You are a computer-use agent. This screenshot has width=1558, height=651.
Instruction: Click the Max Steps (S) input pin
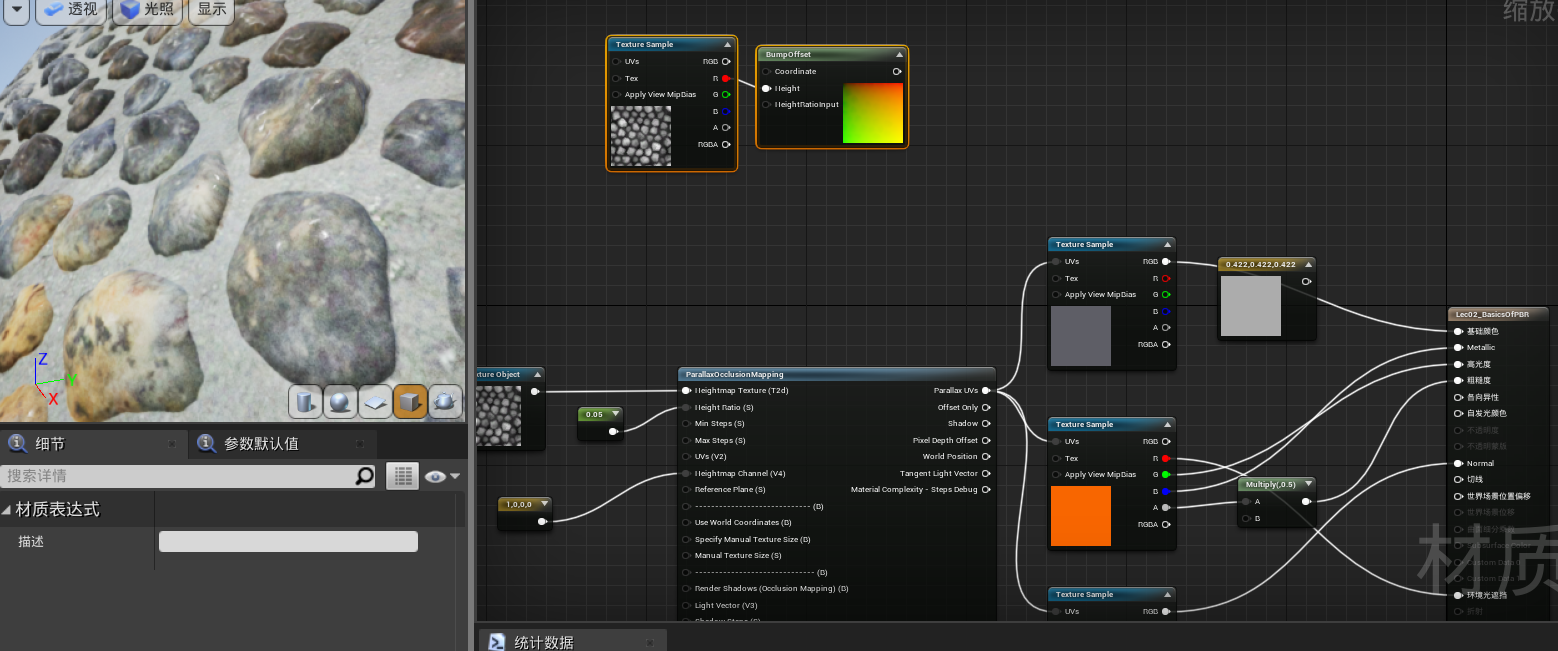[x=686, y=440]
